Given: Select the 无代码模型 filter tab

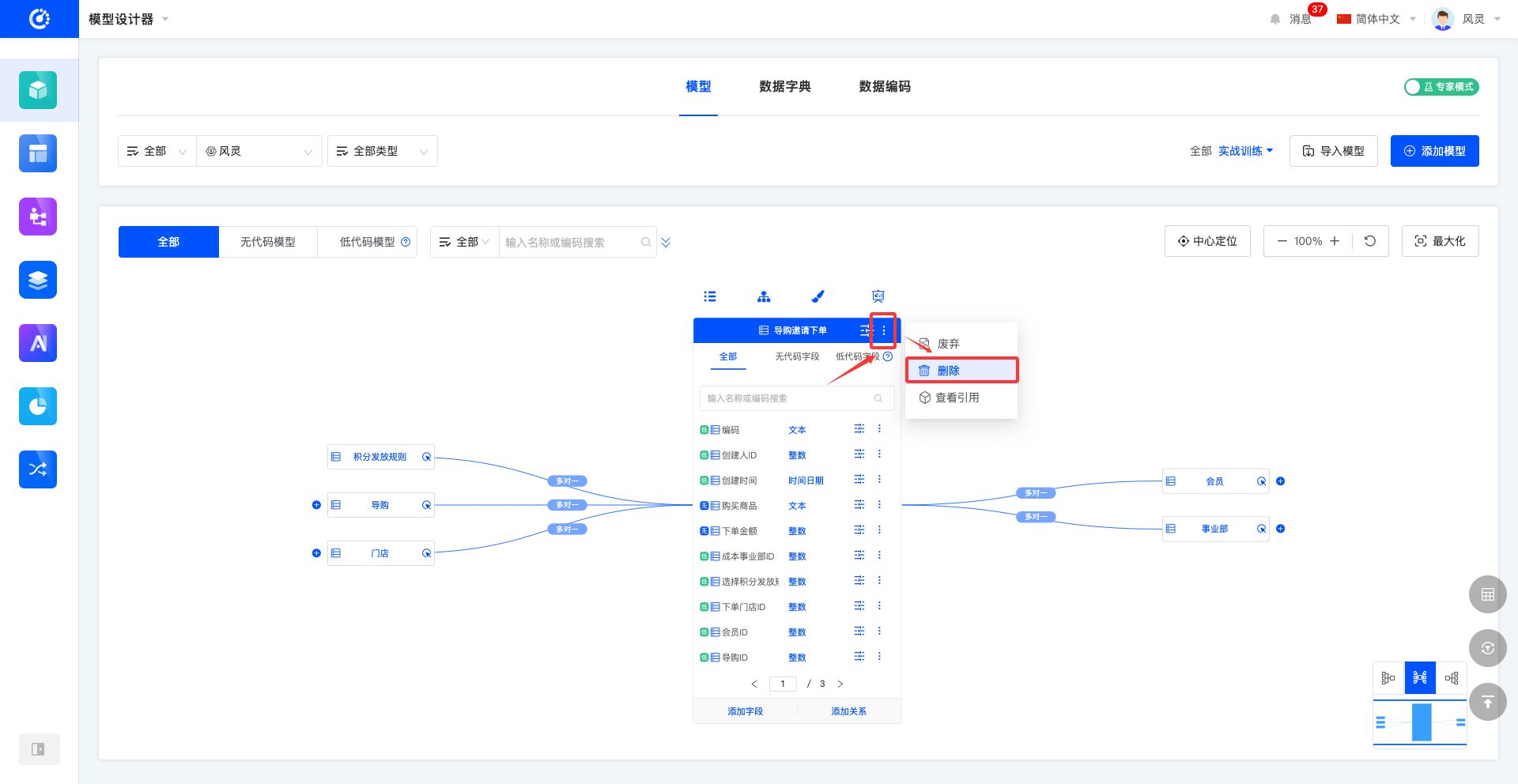Looking at the screenshot, I should pos(268,242).
